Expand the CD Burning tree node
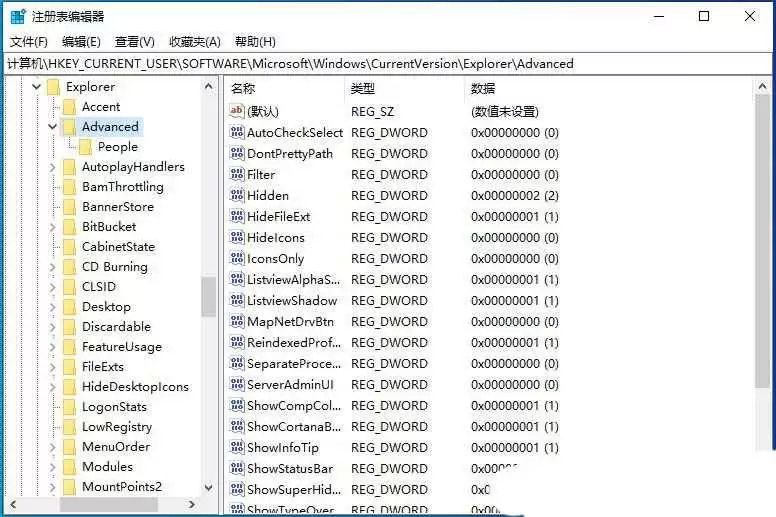This screenshot has height=517, width=776. coord(52,267)
